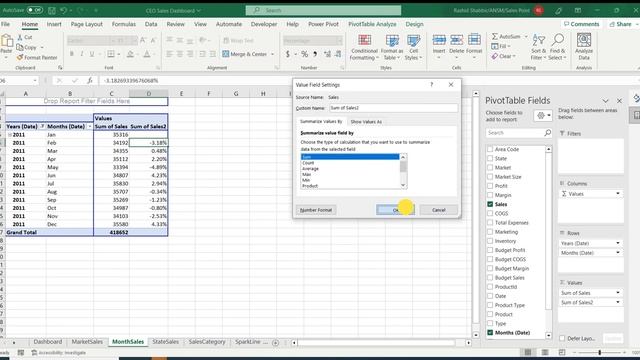
Task: Click the title bar Search box
Action: point(323,10)
